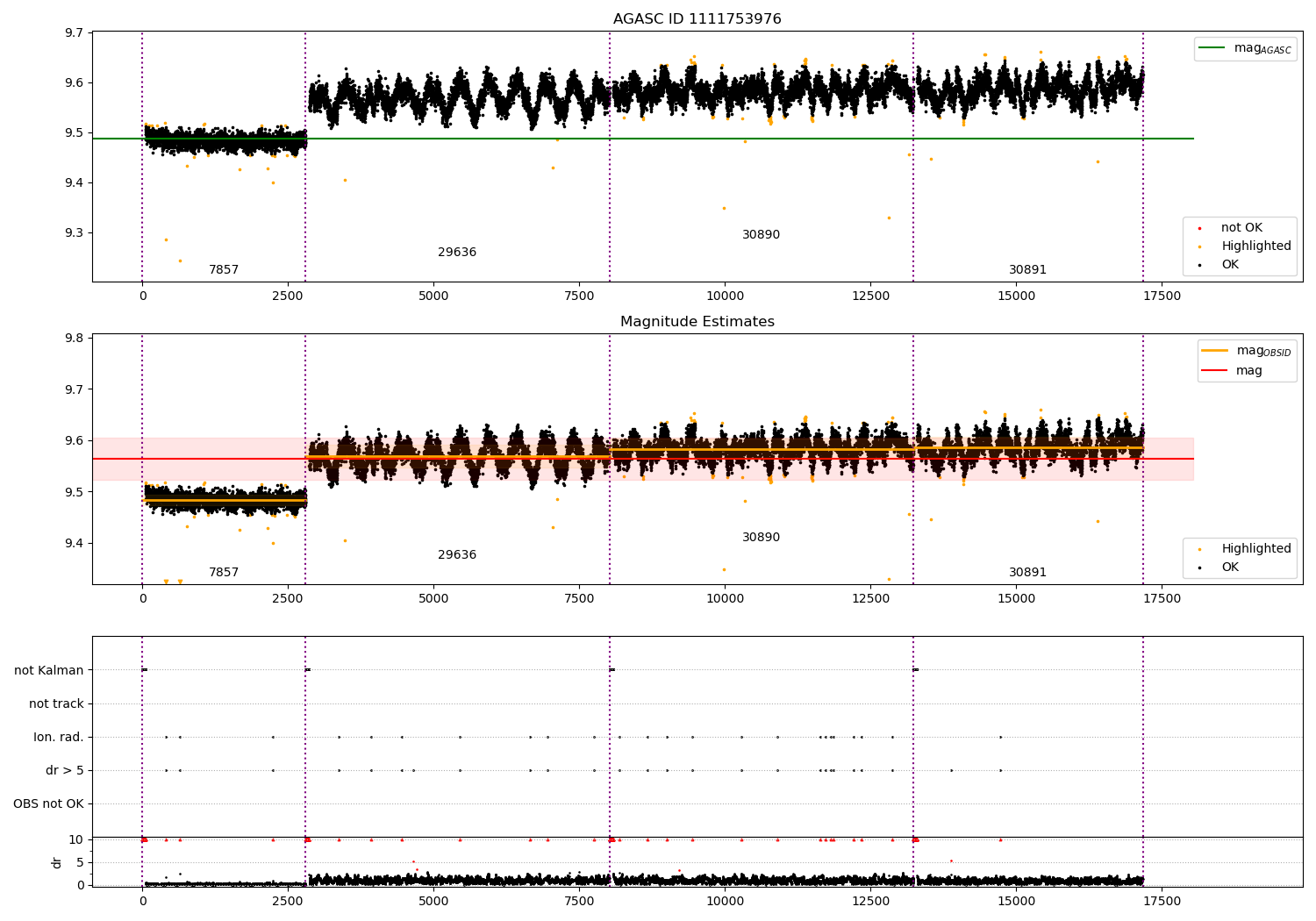Click the 10000 x-tick in the top plot

pos(725,296)
